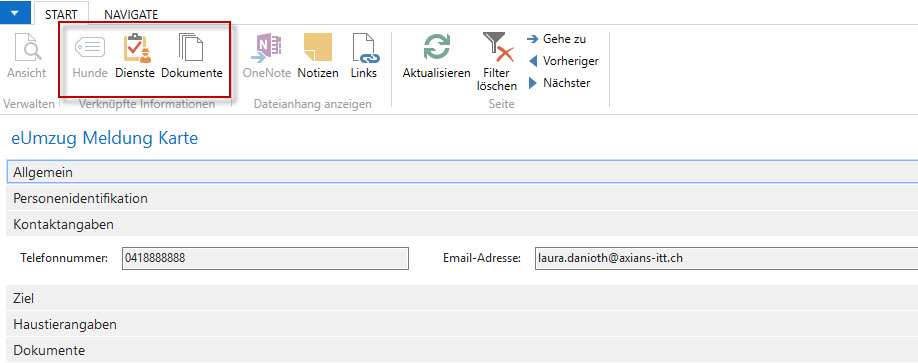Expand the Personenidentifikation section
This screenshot has width=918, height=363.
pyautogui.click(x=463, y=198)
